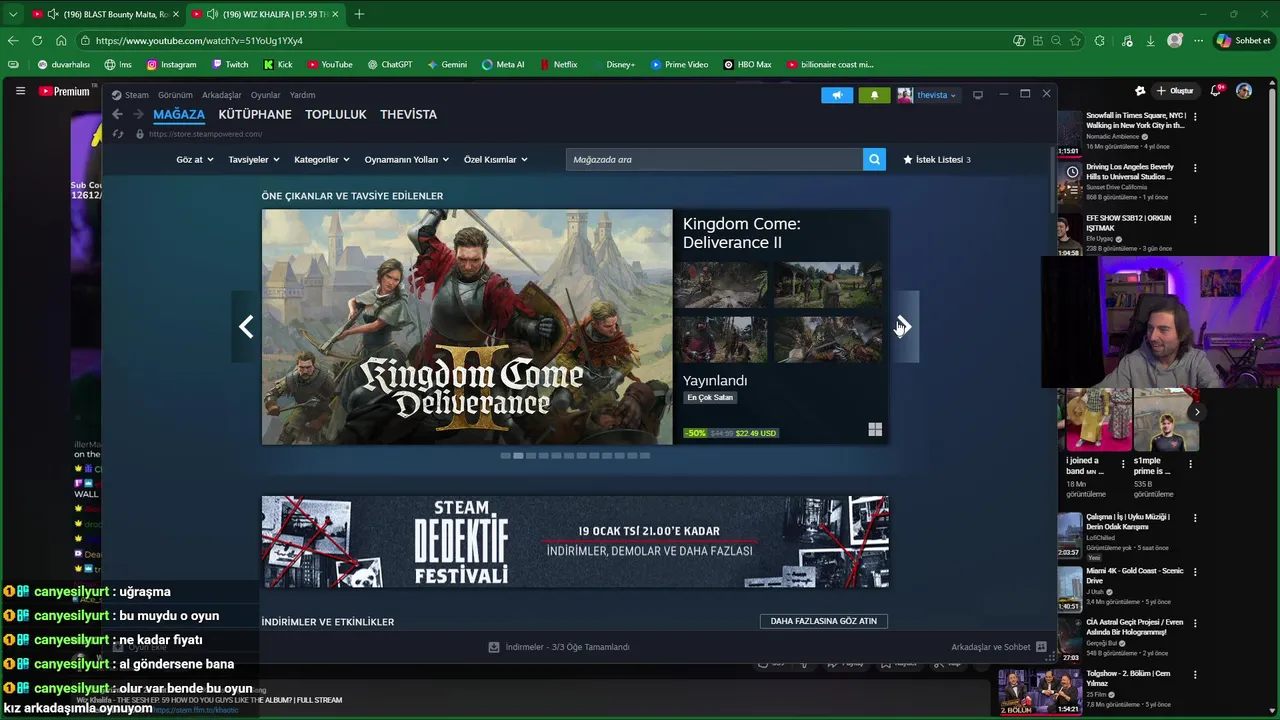Viewport: 1280px width, 720px height.
Task: Open browser downloads icon
Action: pos(1151,41)
